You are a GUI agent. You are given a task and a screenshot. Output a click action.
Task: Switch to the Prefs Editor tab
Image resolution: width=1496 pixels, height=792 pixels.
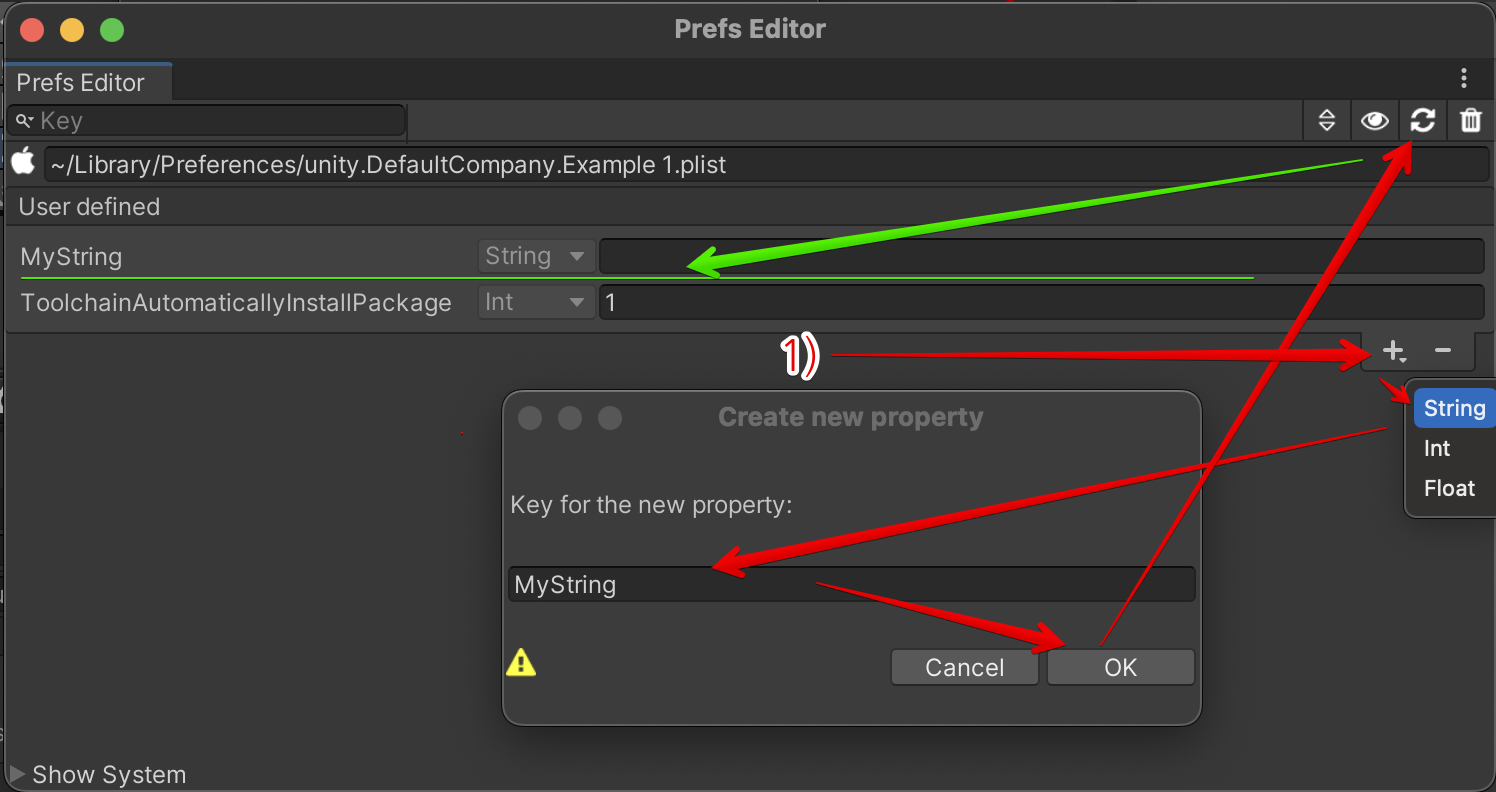pos(81,82)
